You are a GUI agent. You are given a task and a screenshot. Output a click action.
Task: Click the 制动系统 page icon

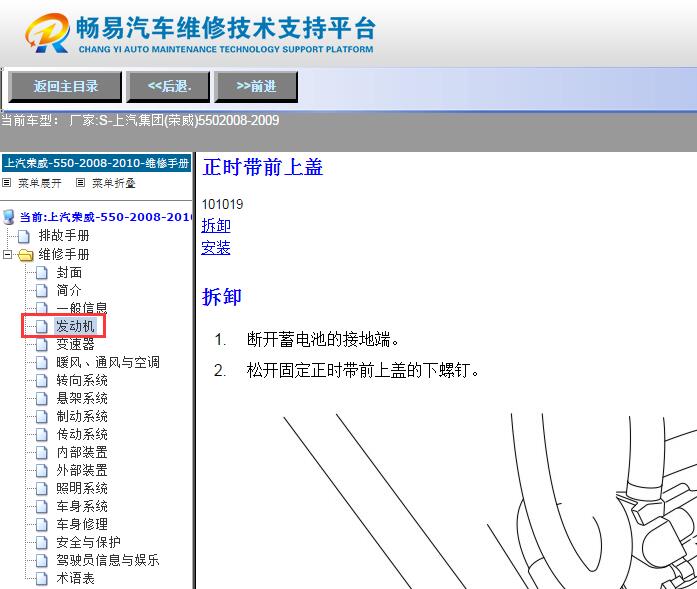pyautogui.click(x=41, y=417)
